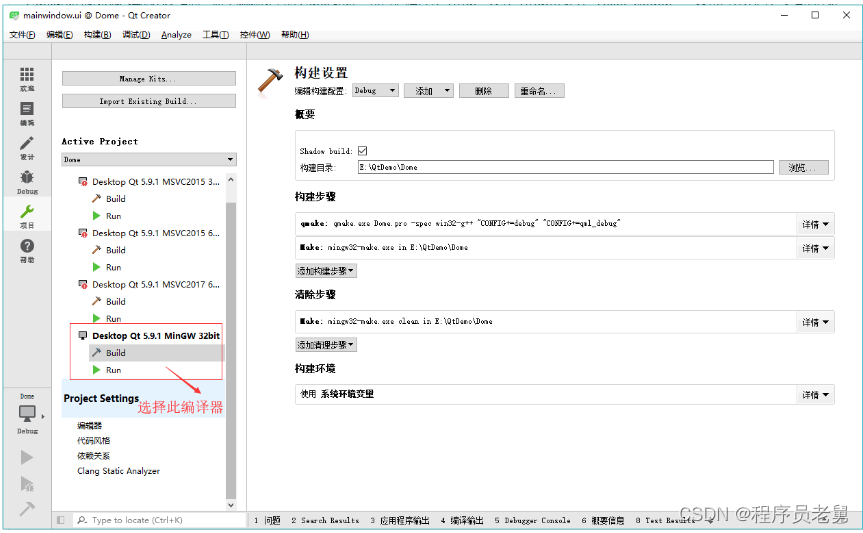Open the 文件(F) menu
863x533 pixels.
pos(22,35)
